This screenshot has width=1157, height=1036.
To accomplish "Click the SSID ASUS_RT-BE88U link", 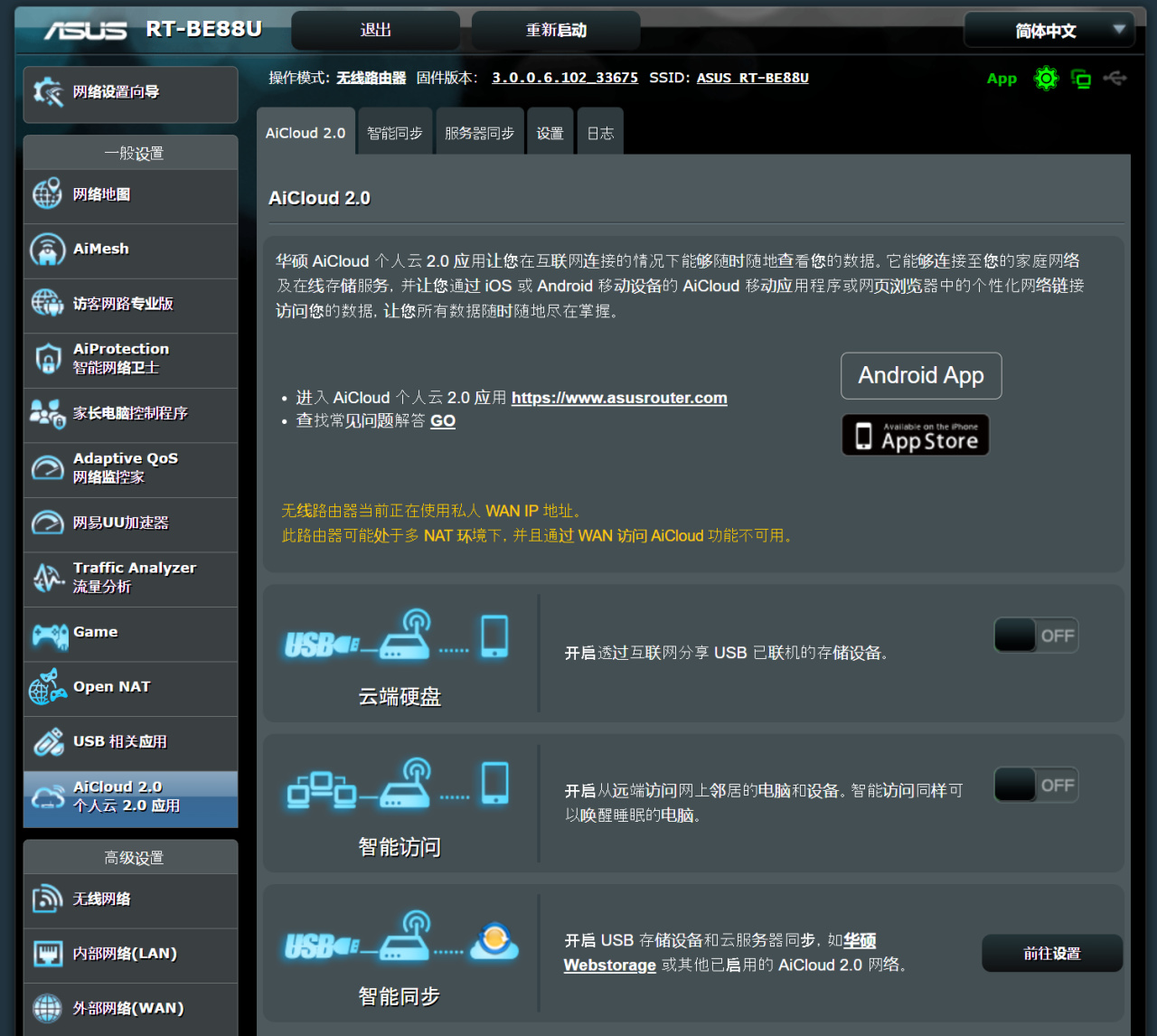I will tap(753, 78).
